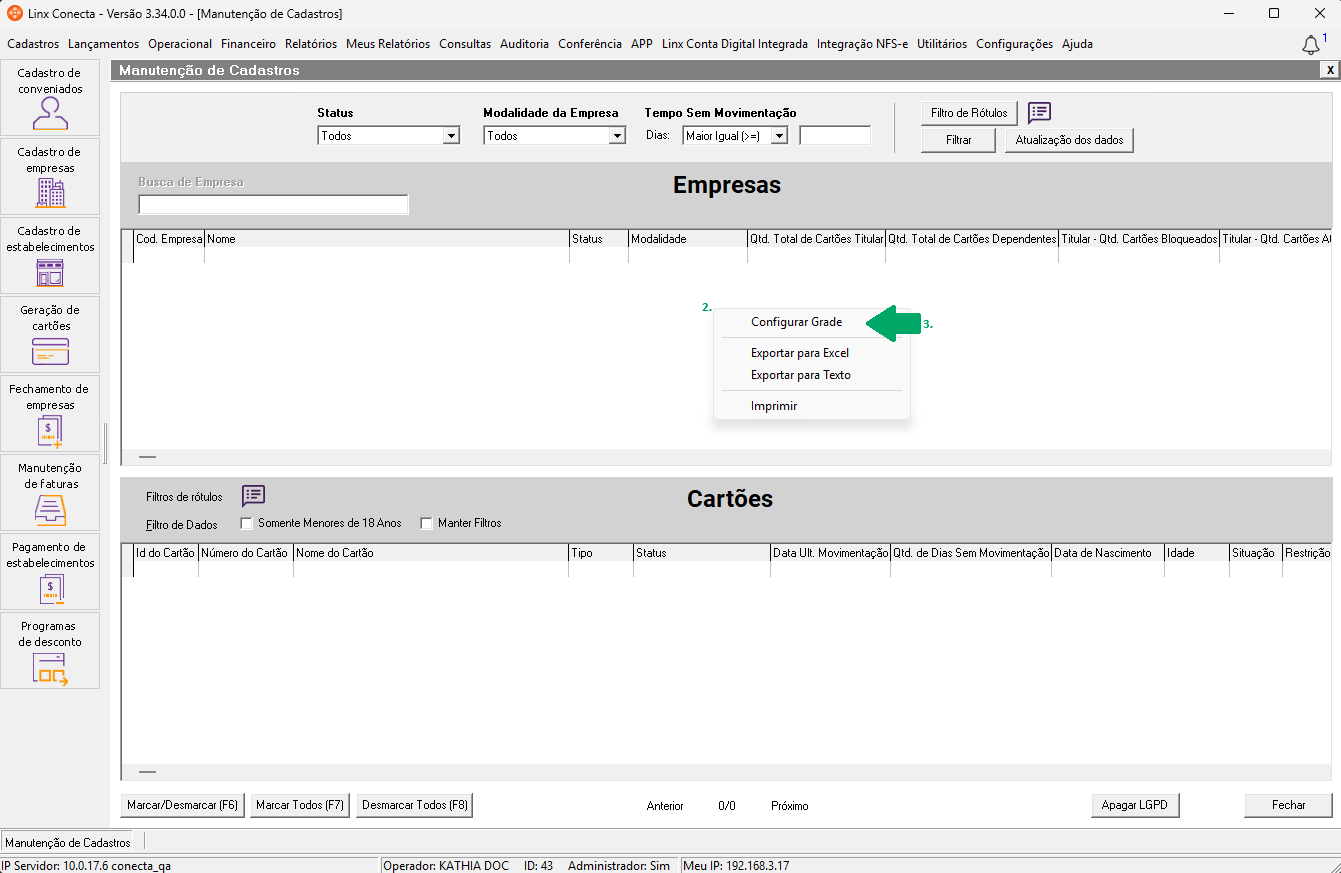Click Qtd. Total de Cartões Titular header
The height and width of the screenshot is (873, 1341).
tap(816, 239)
